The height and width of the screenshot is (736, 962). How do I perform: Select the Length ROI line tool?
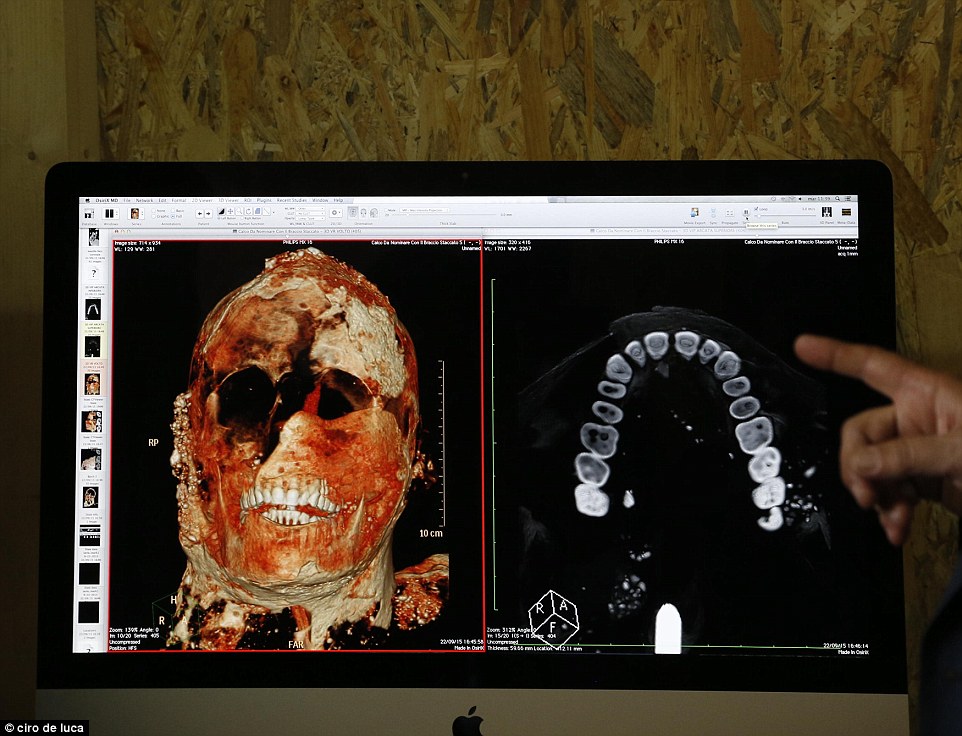click(266, 212)
